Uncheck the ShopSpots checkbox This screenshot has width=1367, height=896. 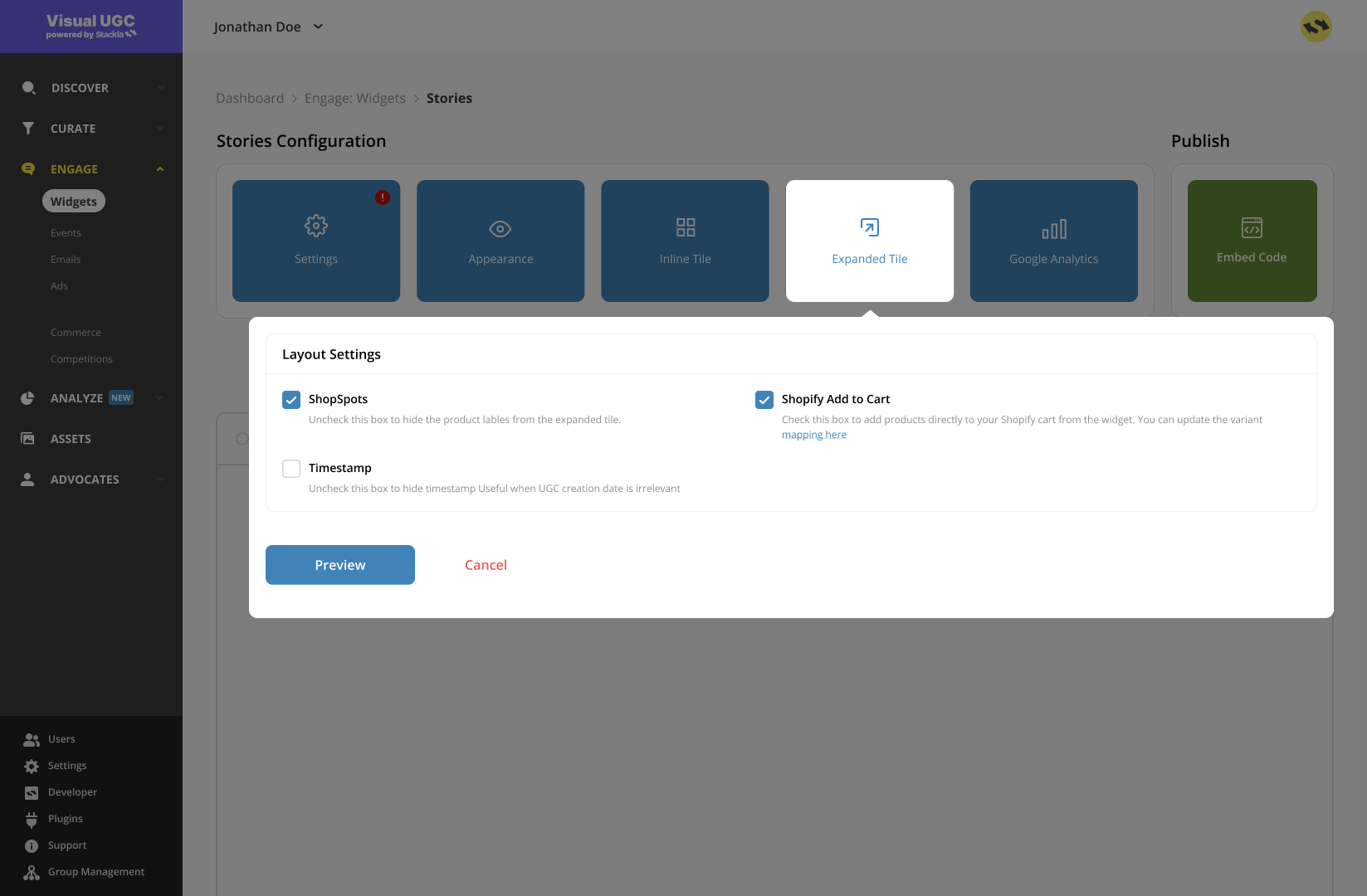(x=291, y=400)
